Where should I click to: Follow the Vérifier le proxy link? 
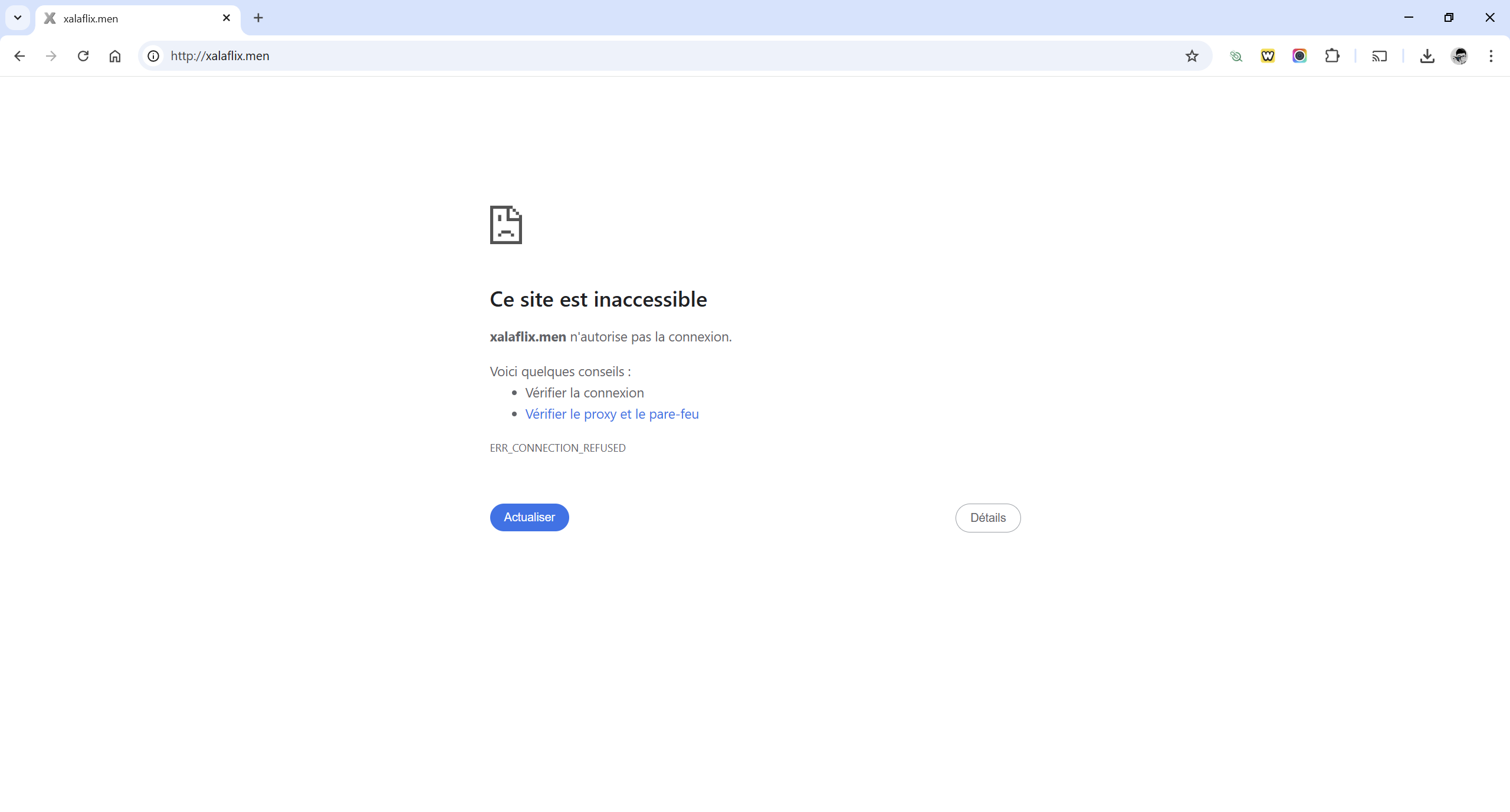pos(611,414)
